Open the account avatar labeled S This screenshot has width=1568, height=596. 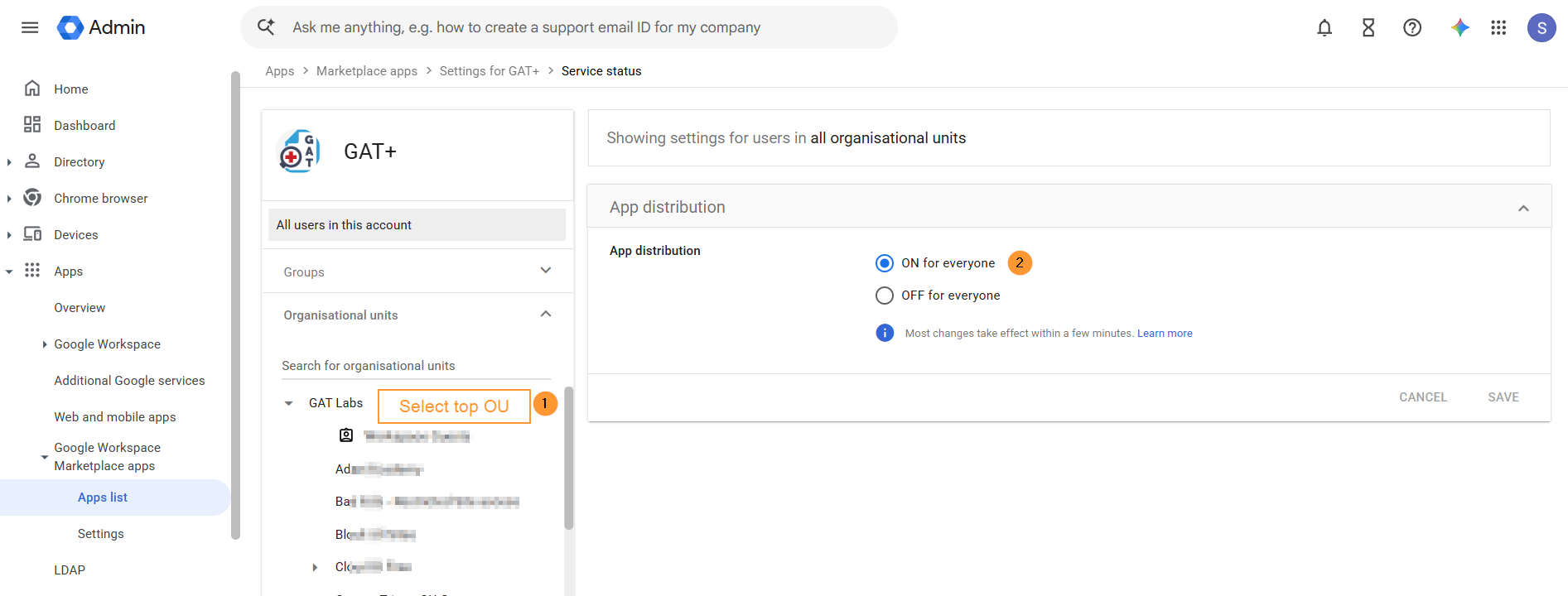pos(1541,27)
